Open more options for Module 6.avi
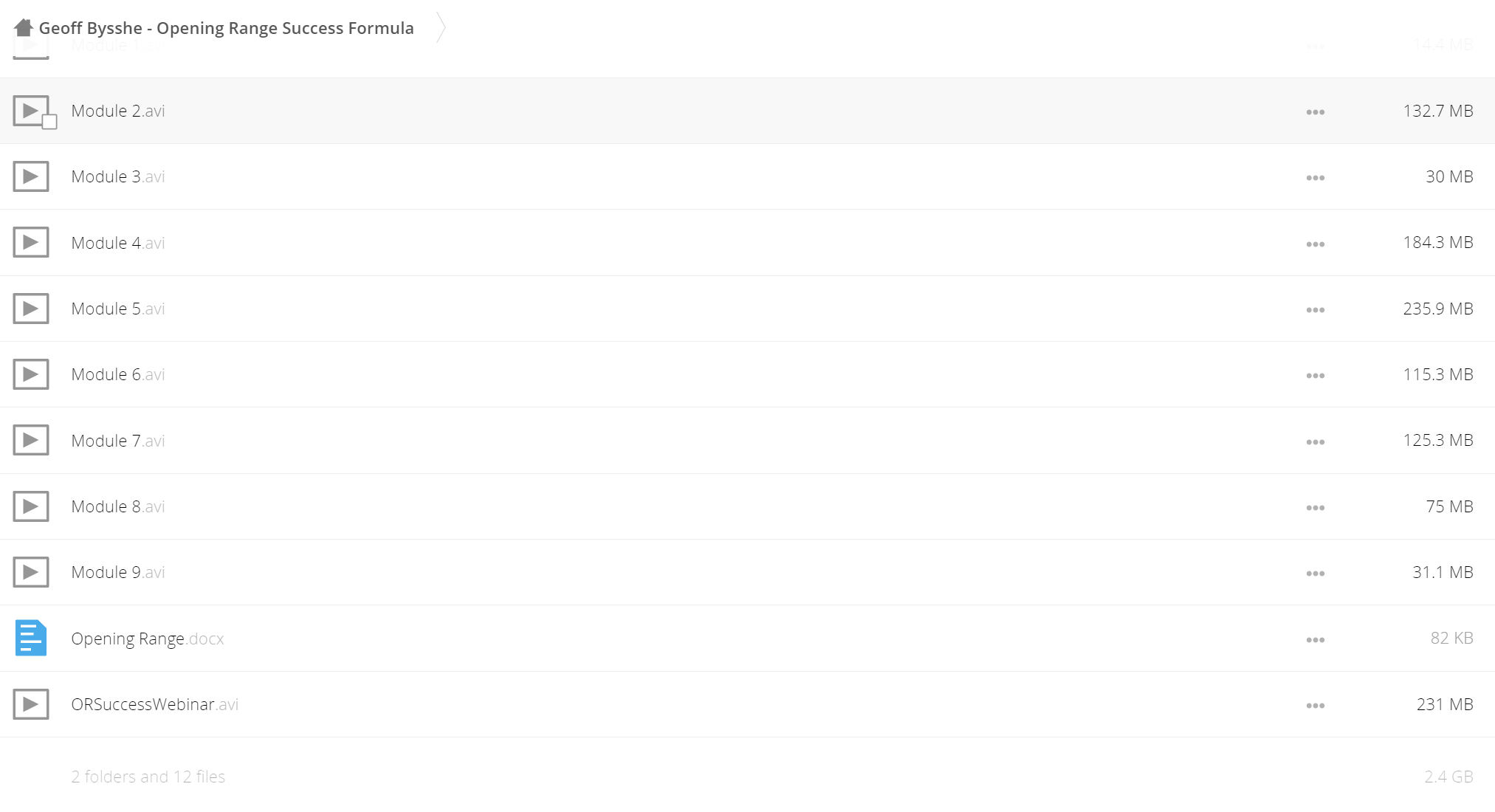The width and height of the screenshot is (1495, 812). point(1315,376)
